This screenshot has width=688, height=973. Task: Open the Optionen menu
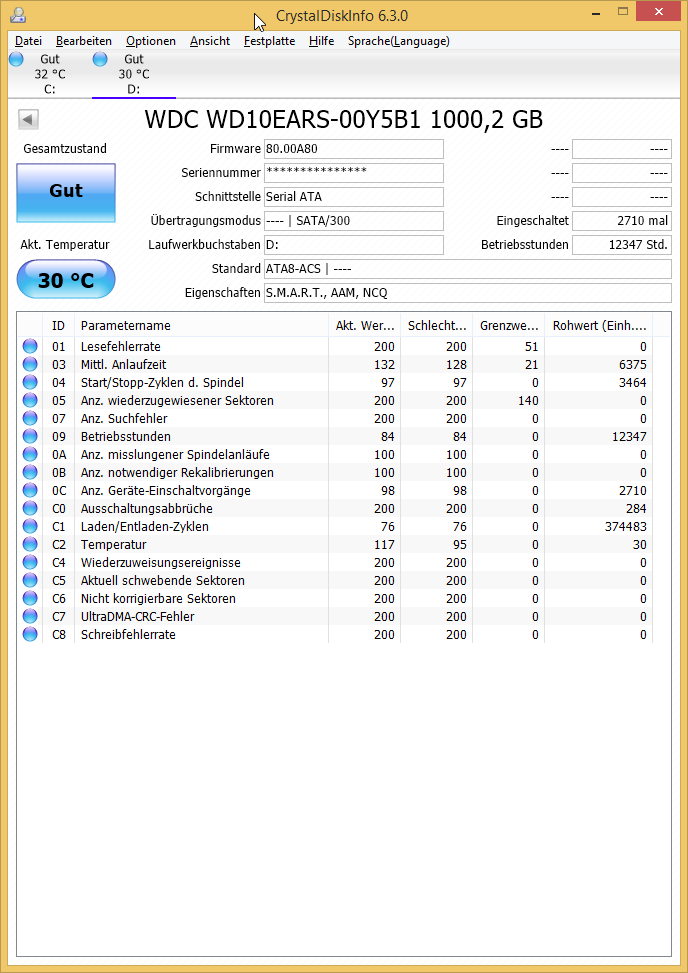[151, 41]
